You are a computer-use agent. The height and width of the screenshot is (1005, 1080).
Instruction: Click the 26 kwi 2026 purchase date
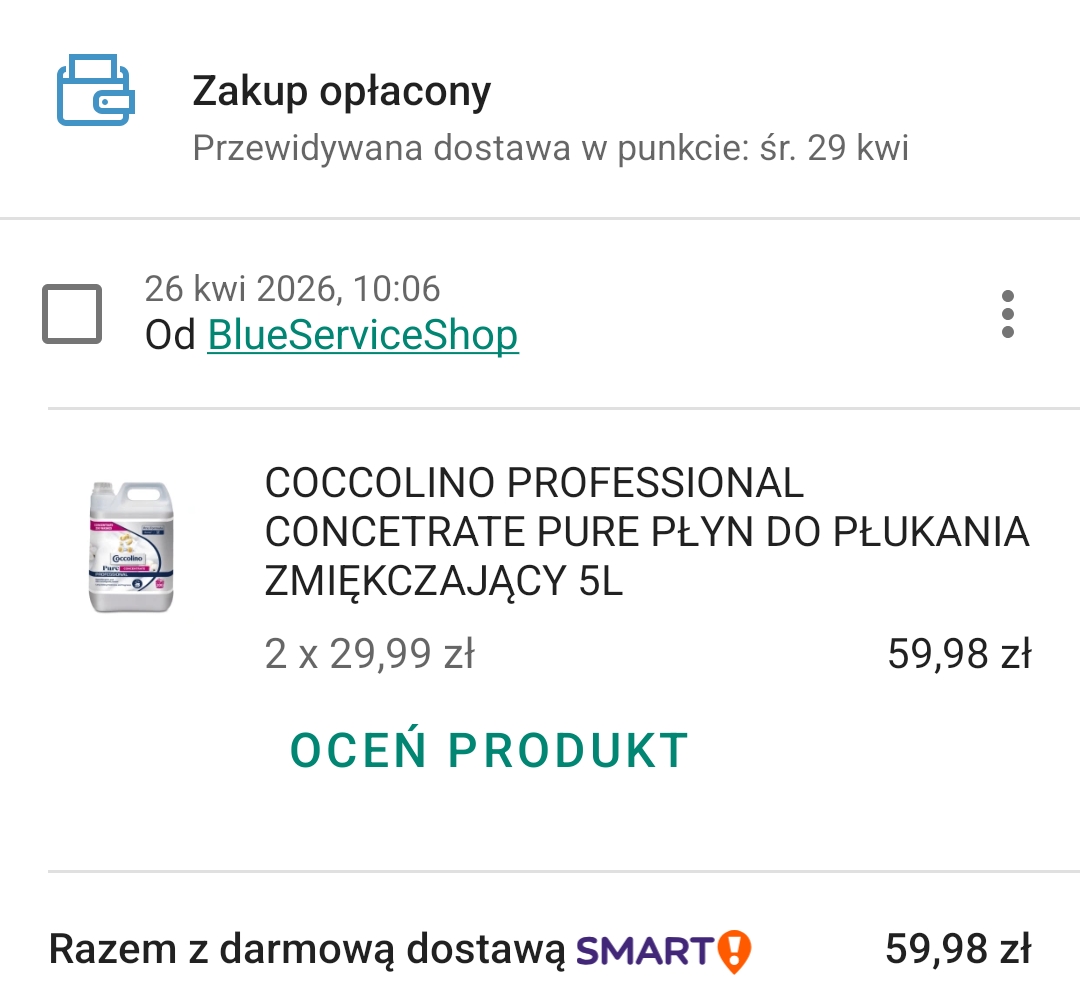click(x=240, y=289)
